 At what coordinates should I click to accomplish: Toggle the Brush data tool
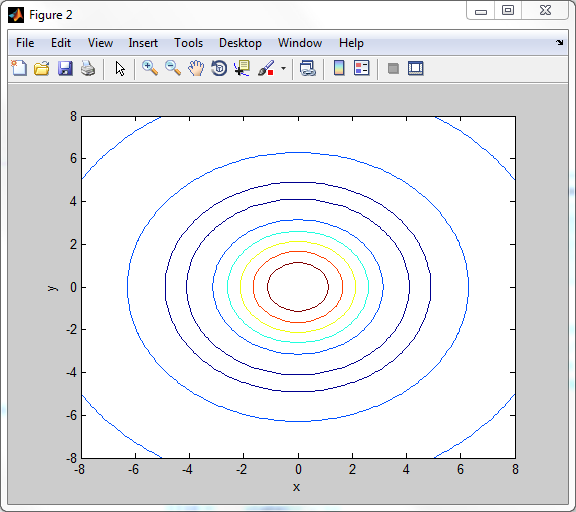pyautogui.click(x=266, y=68)
